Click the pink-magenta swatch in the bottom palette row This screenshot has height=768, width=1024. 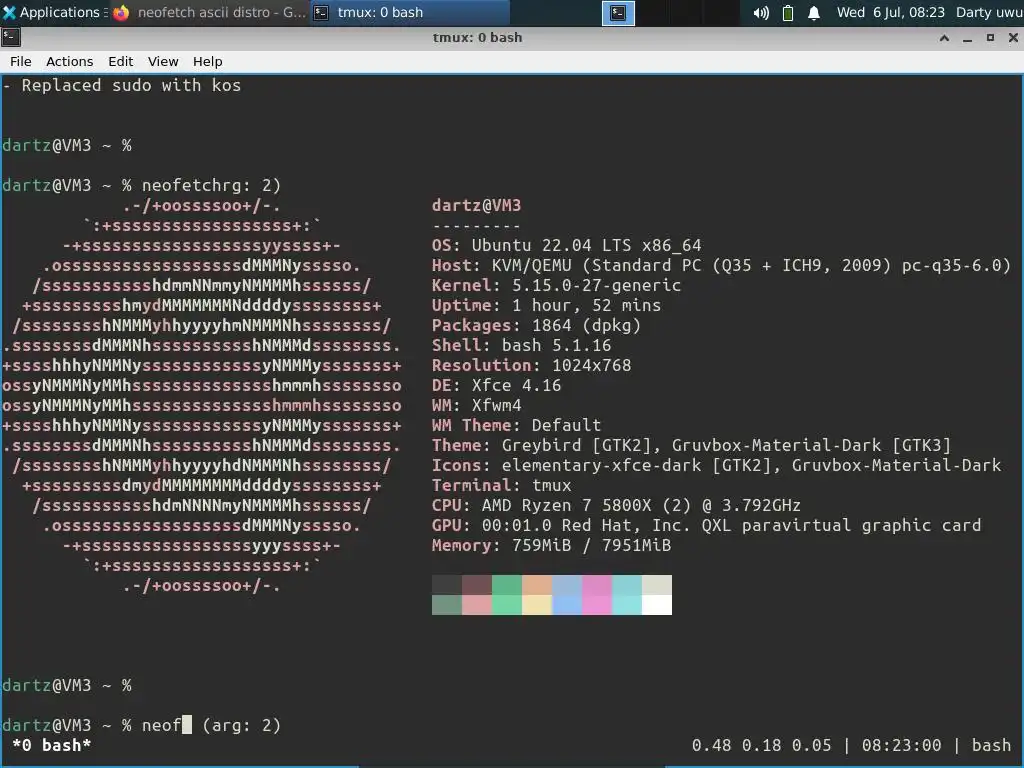(597, 605)
